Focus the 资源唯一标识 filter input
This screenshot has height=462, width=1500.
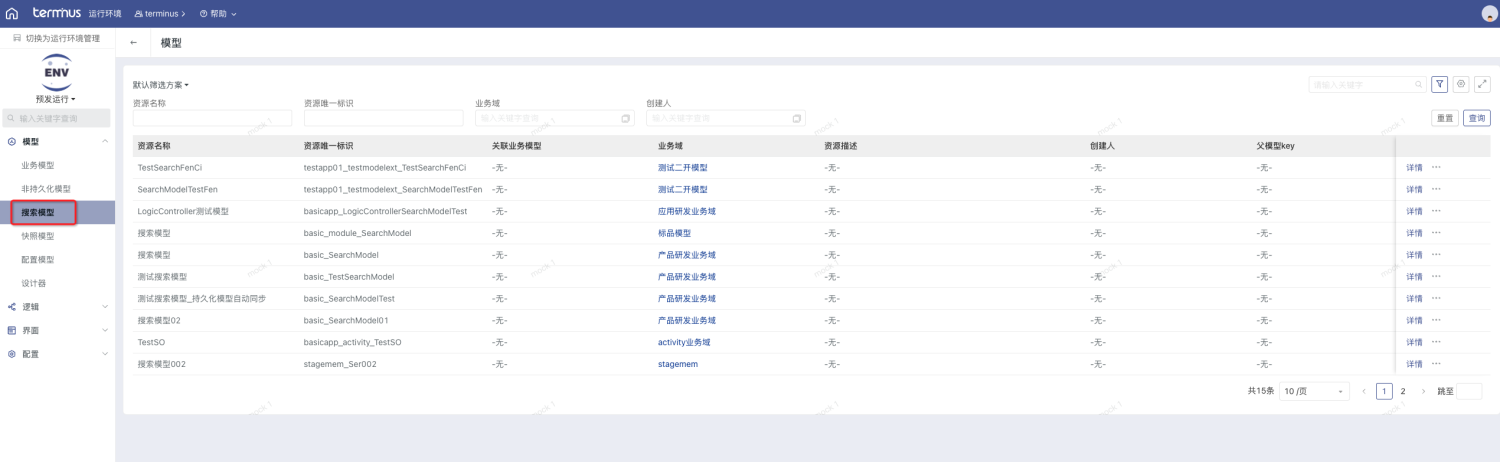tap(383, 118)
